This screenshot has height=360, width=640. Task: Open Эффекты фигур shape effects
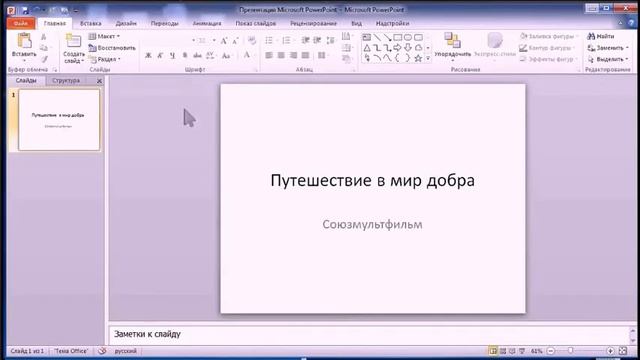pos(548,59)
